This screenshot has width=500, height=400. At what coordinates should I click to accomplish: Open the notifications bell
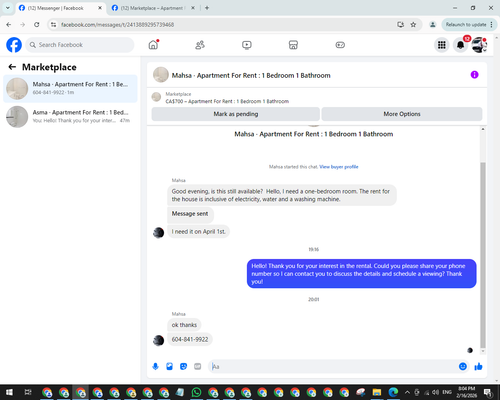[460, 45]
